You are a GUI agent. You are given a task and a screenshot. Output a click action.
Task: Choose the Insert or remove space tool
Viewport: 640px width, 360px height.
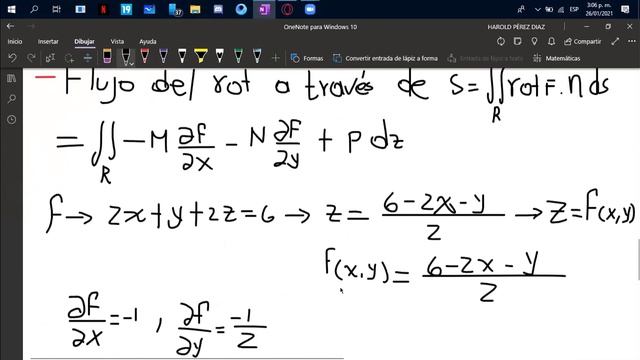[88, 58]
